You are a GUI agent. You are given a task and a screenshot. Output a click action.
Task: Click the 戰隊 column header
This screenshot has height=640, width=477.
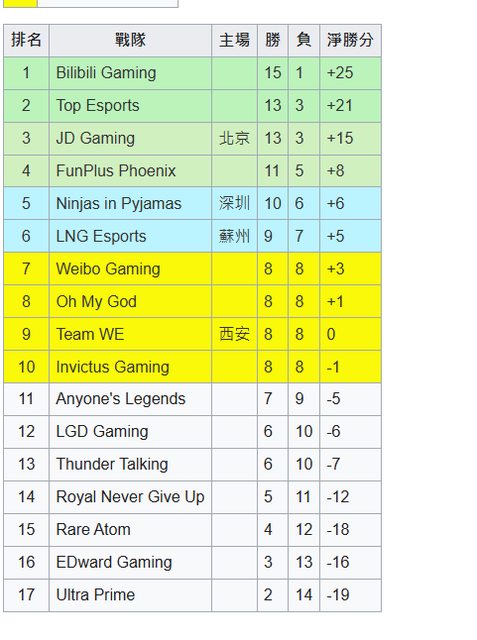[130, 40]
